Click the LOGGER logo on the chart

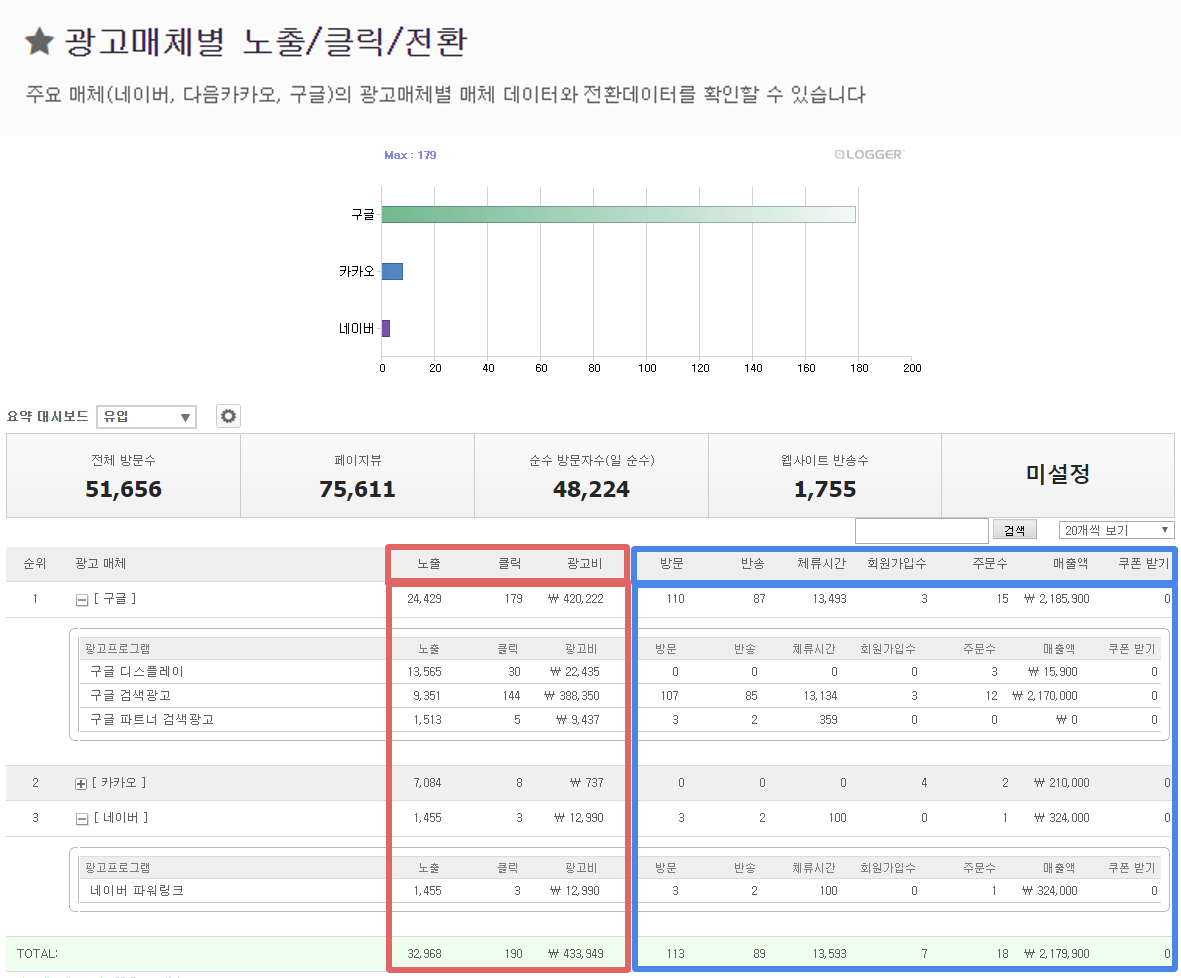pyautogui.click(x=869, y=154)
